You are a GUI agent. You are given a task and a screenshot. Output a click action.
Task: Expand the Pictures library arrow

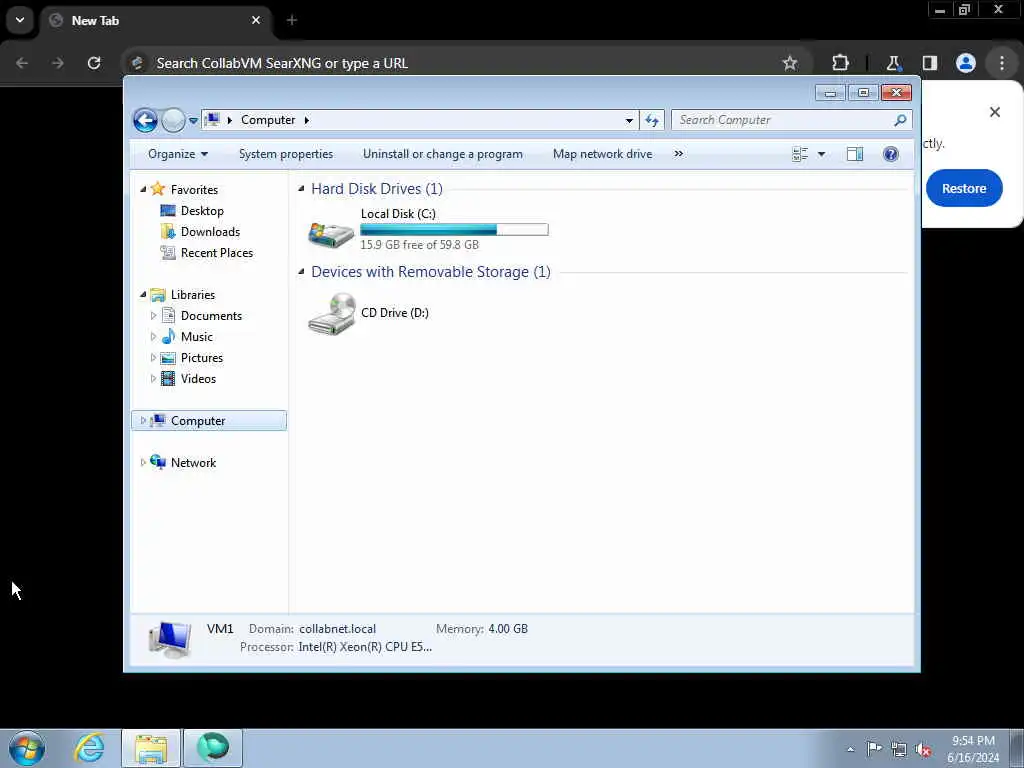(153, 358)
